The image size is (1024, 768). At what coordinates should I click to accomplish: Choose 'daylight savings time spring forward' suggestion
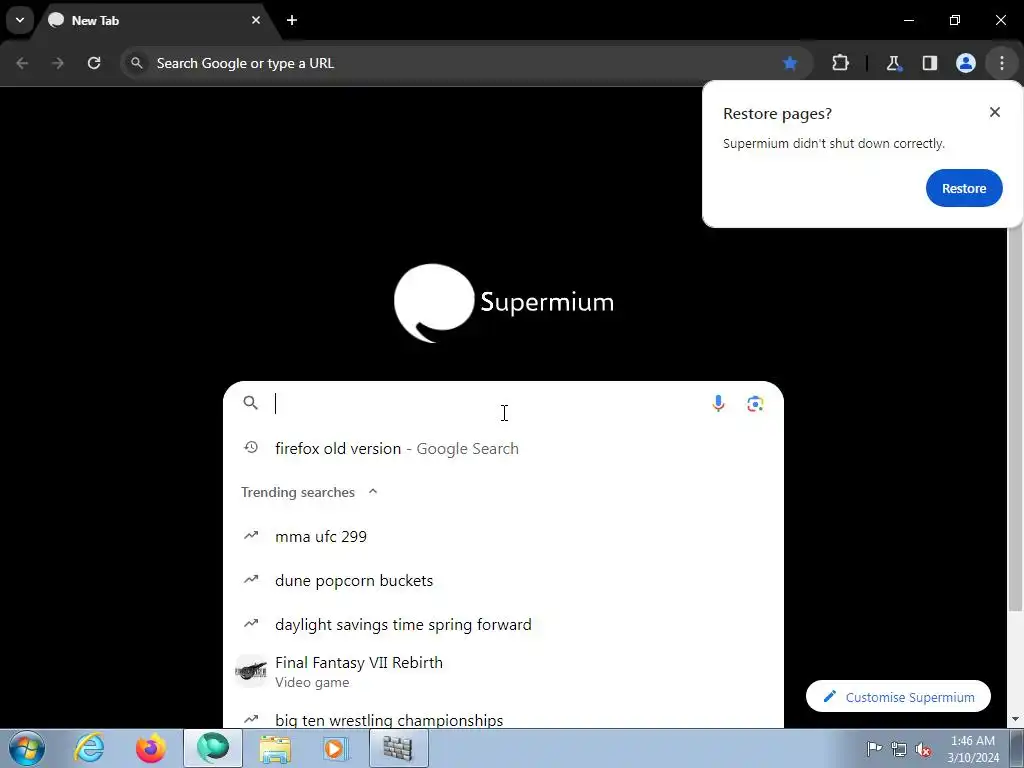[503, 624]
